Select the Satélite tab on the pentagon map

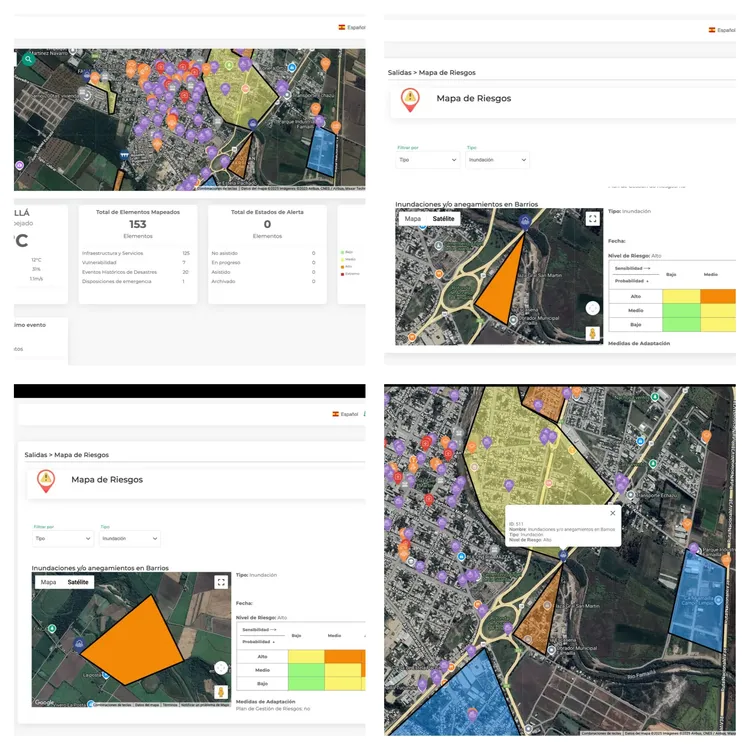78,581
